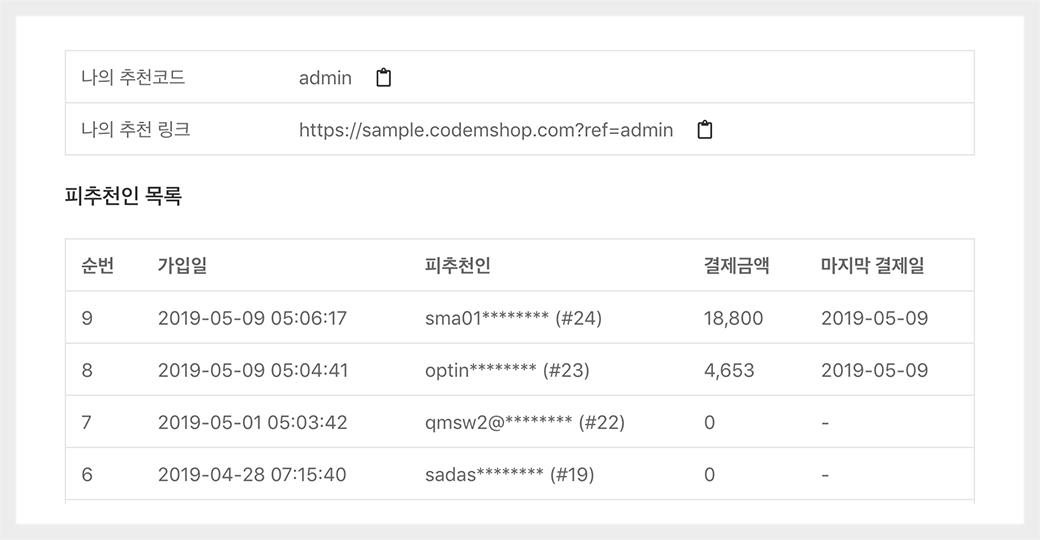Copy the referral code admin
Screen dimensions: 1040x540
(383, 77)
